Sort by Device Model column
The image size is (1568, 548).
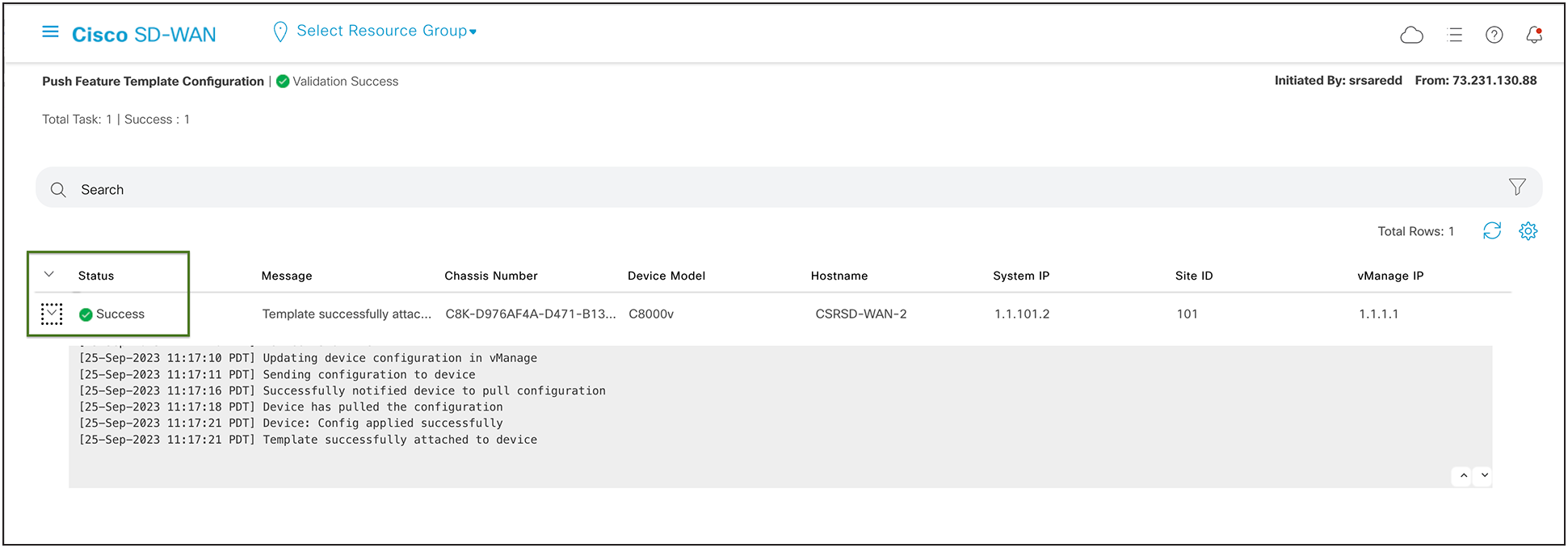pyautogui.click(x=666, y=276)
